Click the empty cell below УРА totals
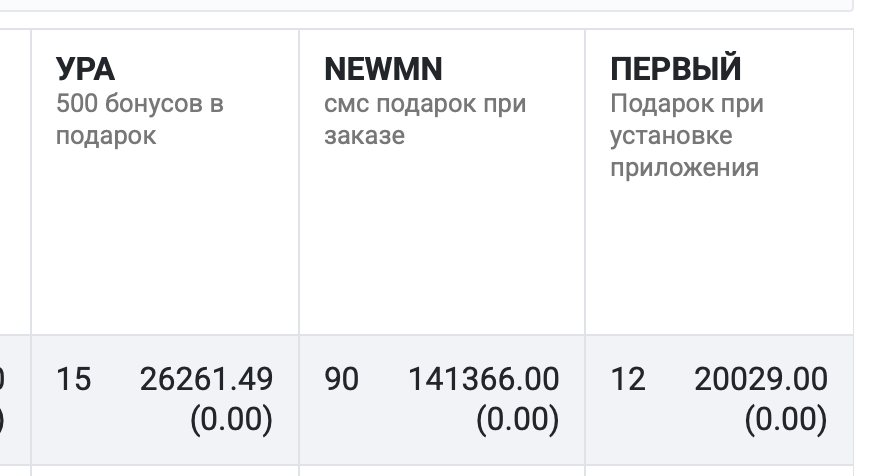This screenshot has width=870, height=476. (165, 471)
